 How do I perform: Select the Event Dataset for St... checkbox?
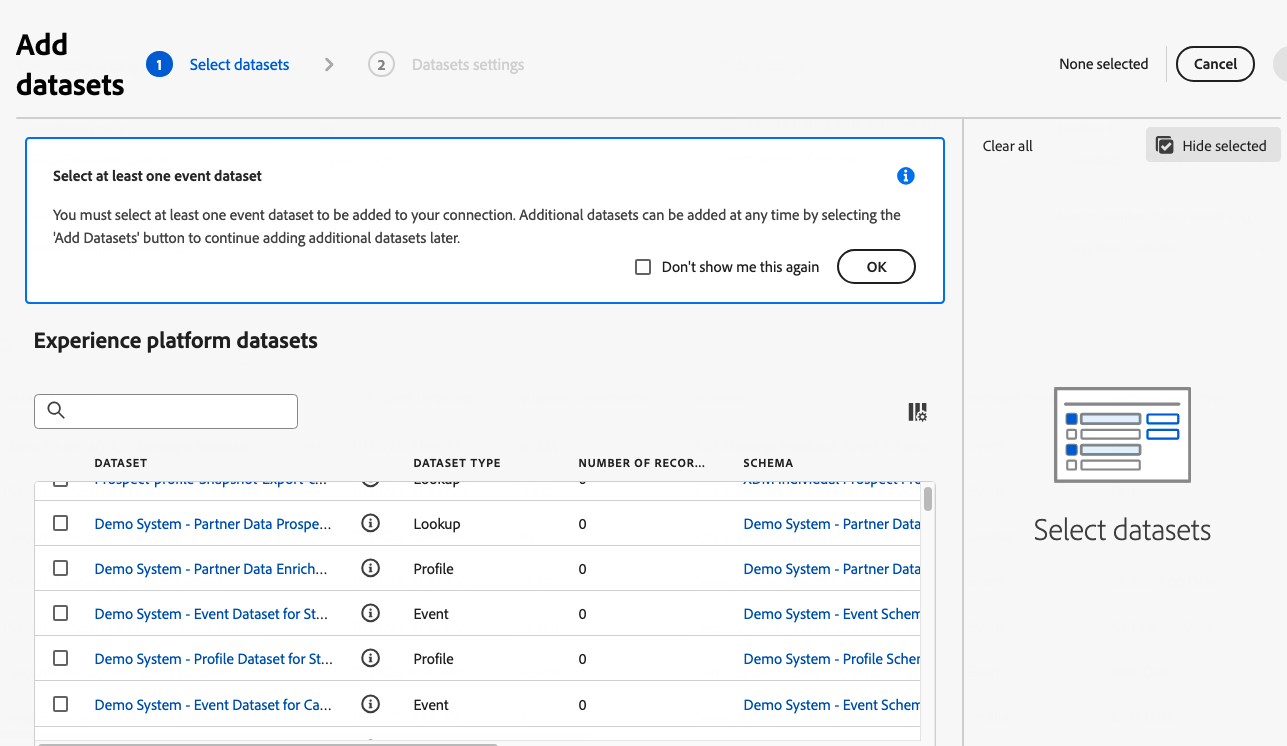[x=61, y=613]
